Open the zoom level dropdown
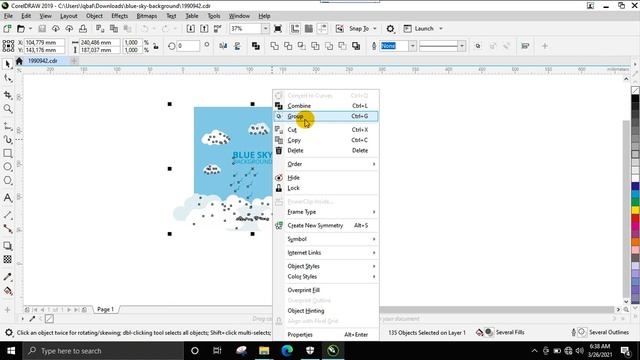 [265, 29]
